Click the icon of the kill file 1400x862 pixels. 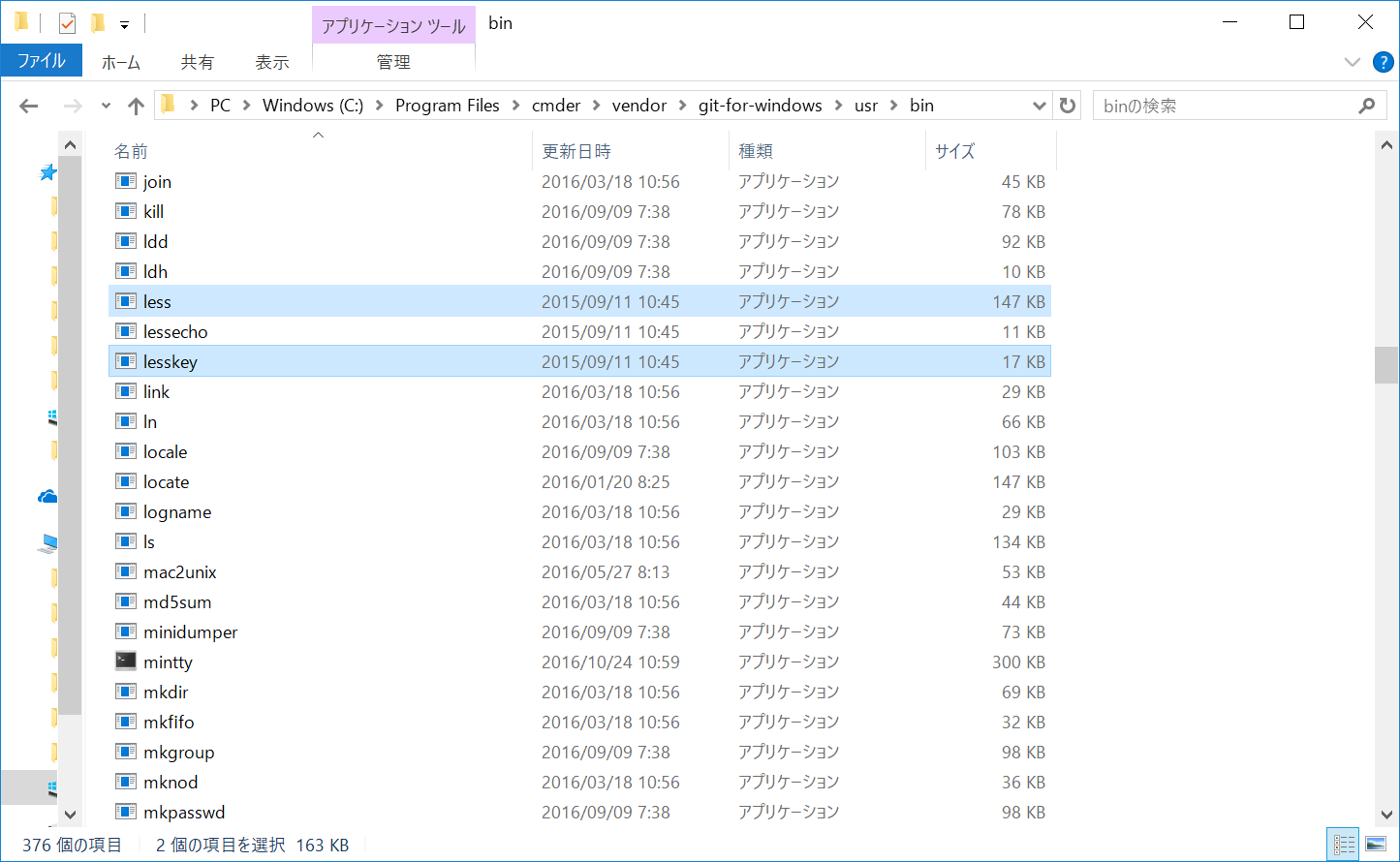[x=126, y=211]
